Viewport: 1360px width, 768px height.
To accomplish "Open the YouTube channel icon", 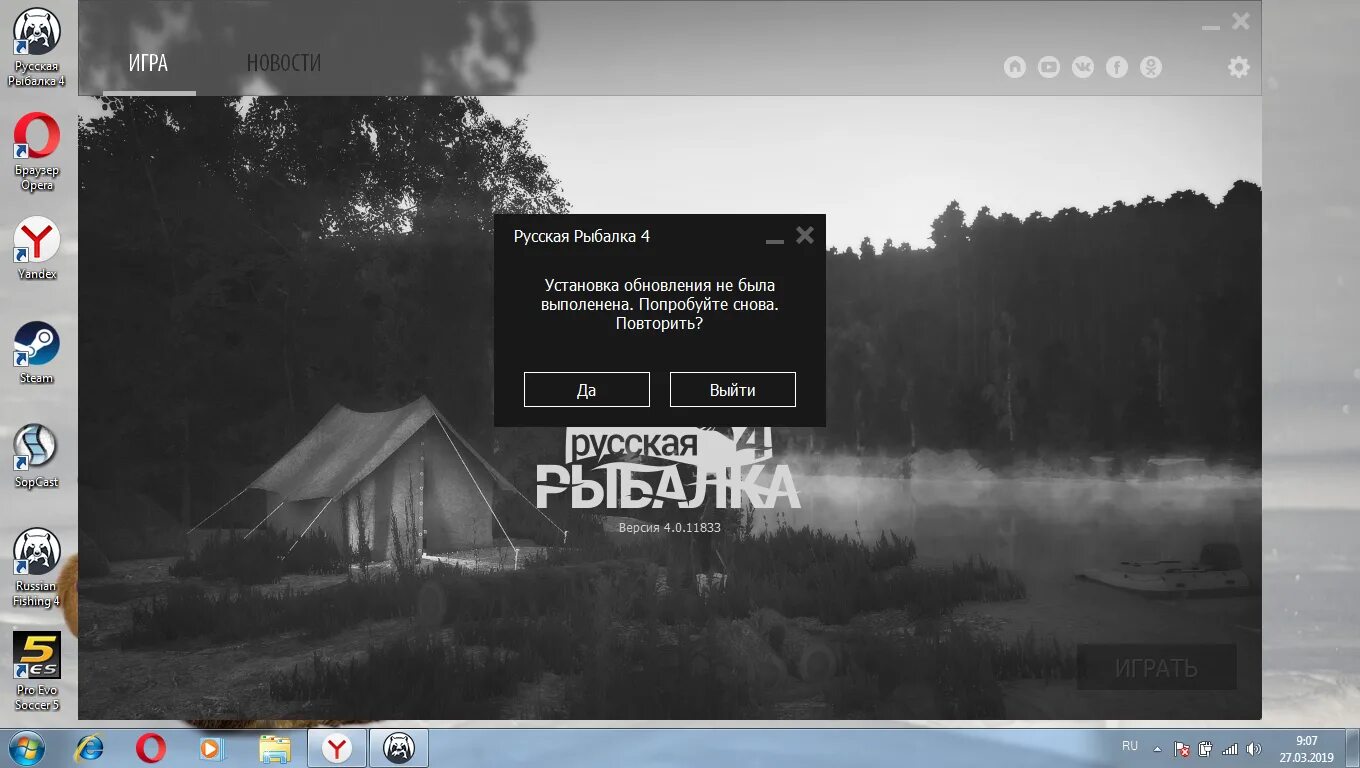I will (x=1049, y=67).
